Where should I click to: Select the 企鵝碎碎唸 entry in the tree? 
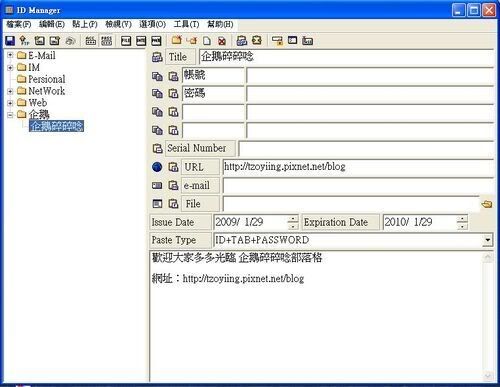click(56, 126)
